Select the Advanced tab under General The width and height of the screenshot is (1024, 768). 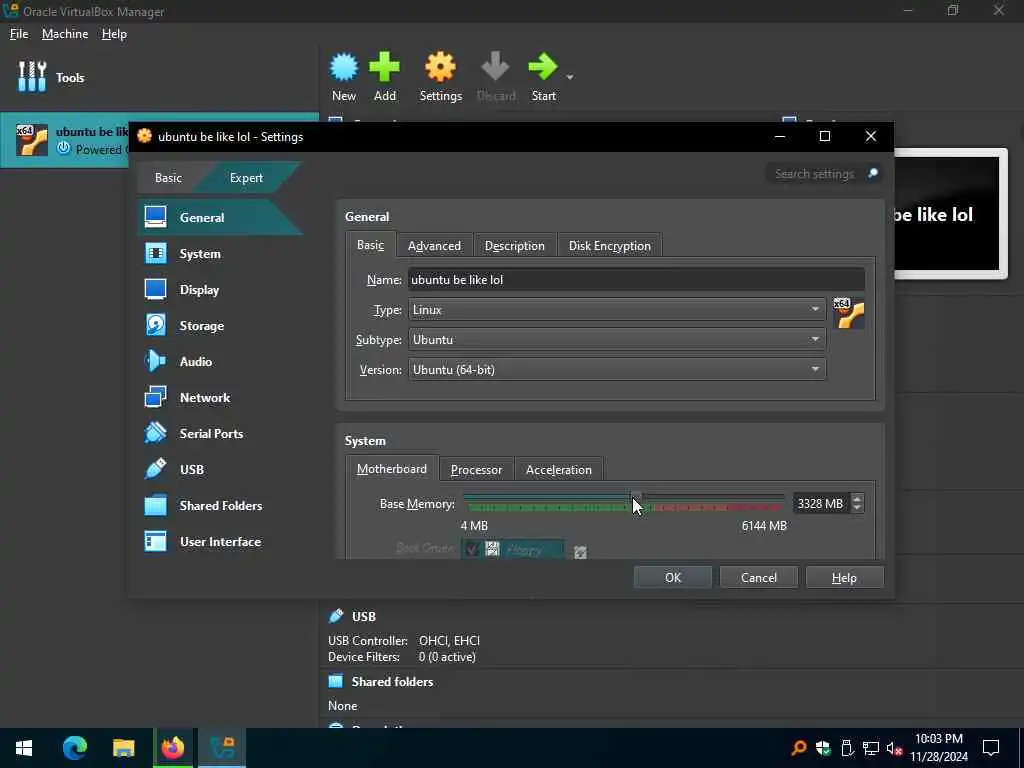pos(434,246)
